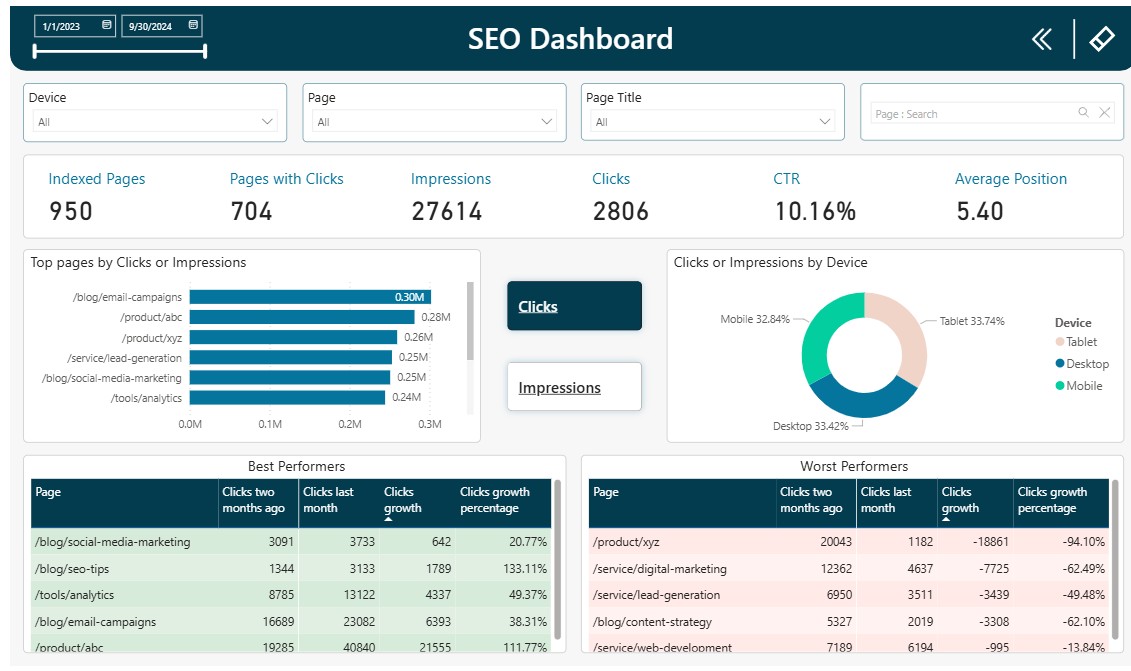Open the end date calendar picker icon
This screenshot has width=1131, height=671.
coord(193,25)
